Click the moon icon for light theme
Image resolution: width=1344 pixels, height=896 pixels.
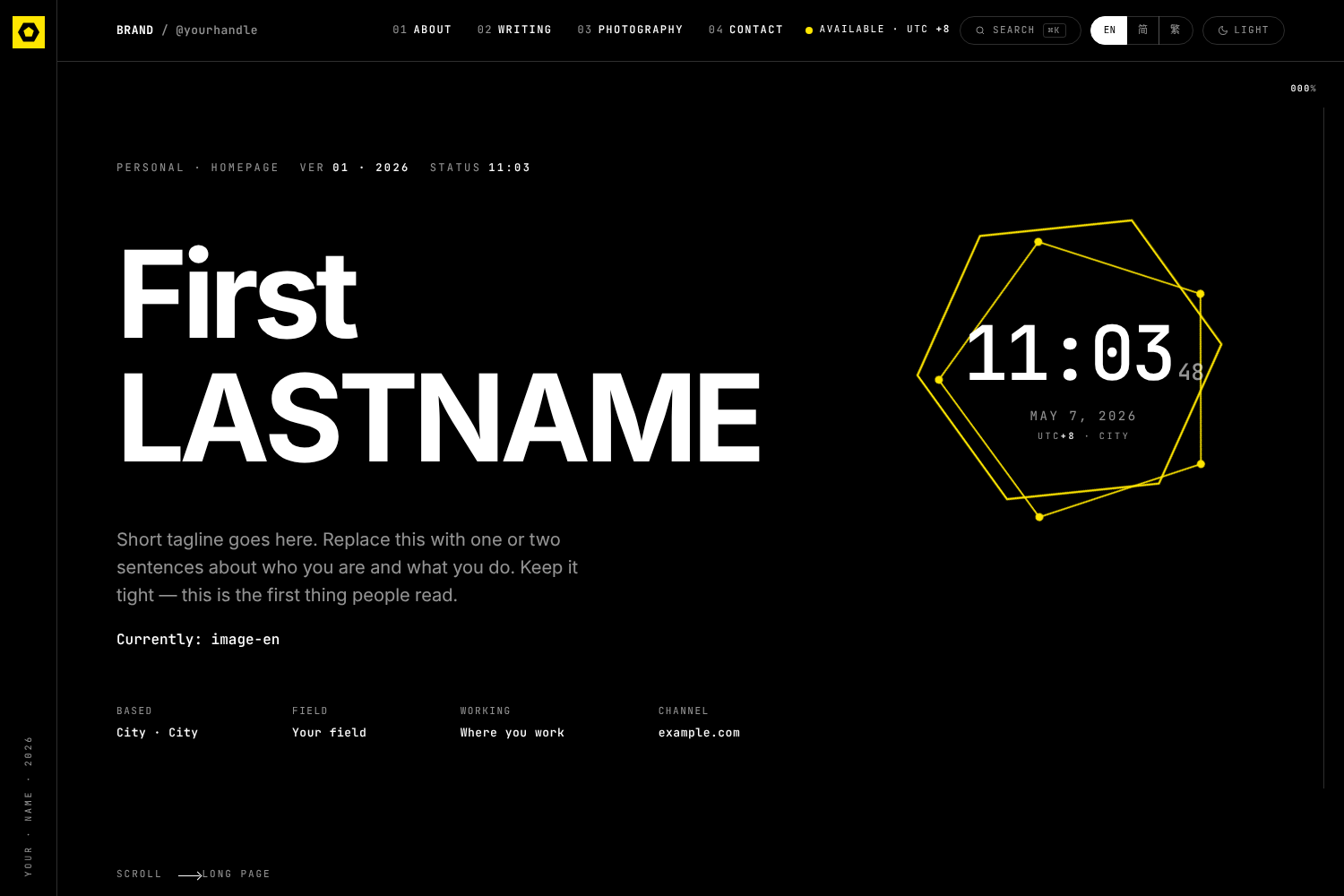[x=1223, y=30]
